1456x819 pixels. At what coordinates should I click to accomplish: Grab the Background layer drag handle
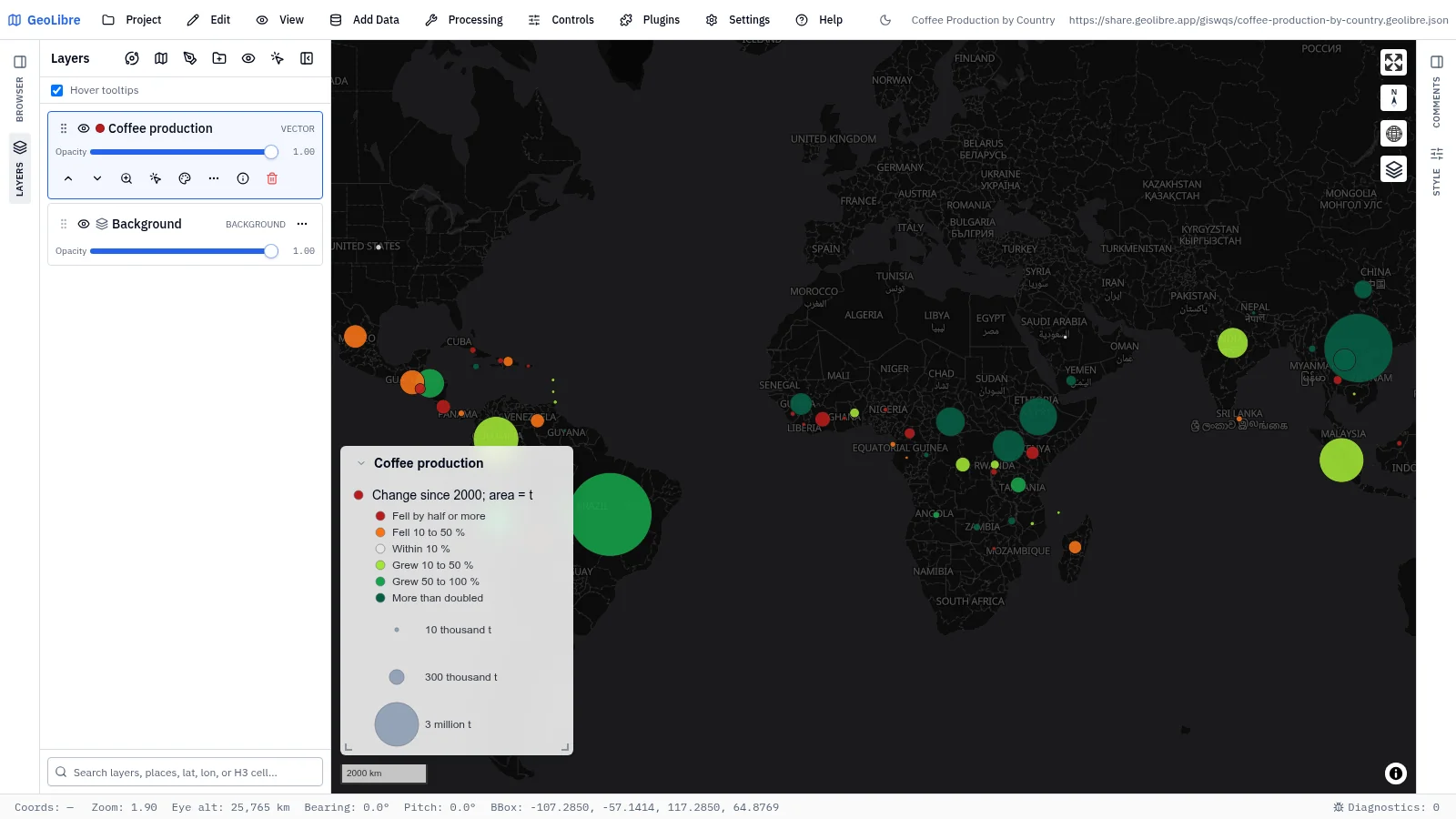64,224
